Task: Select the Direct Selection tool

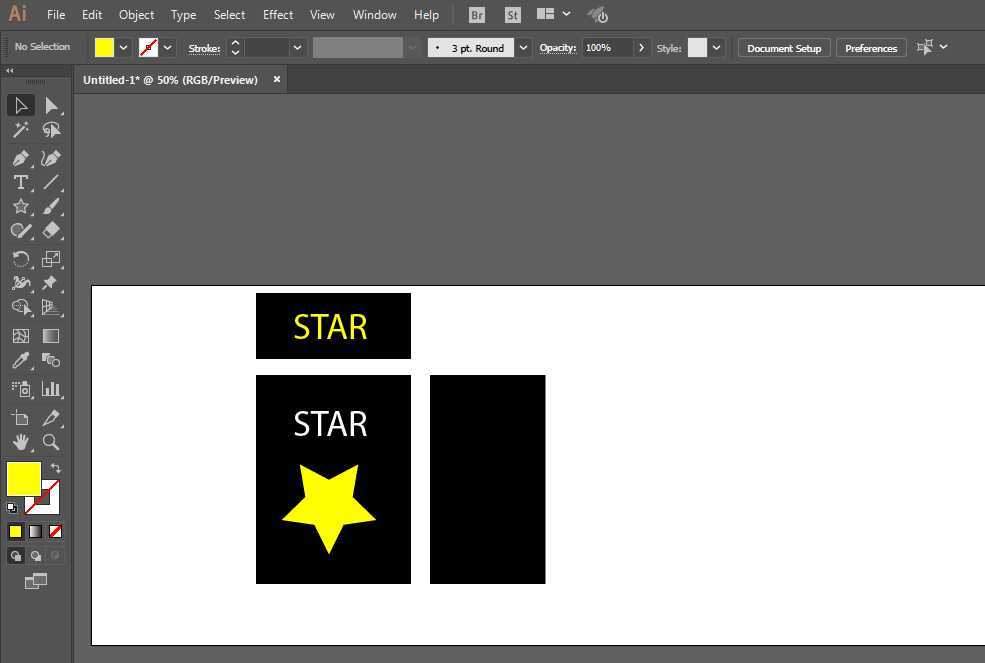Action: [51, 106]
